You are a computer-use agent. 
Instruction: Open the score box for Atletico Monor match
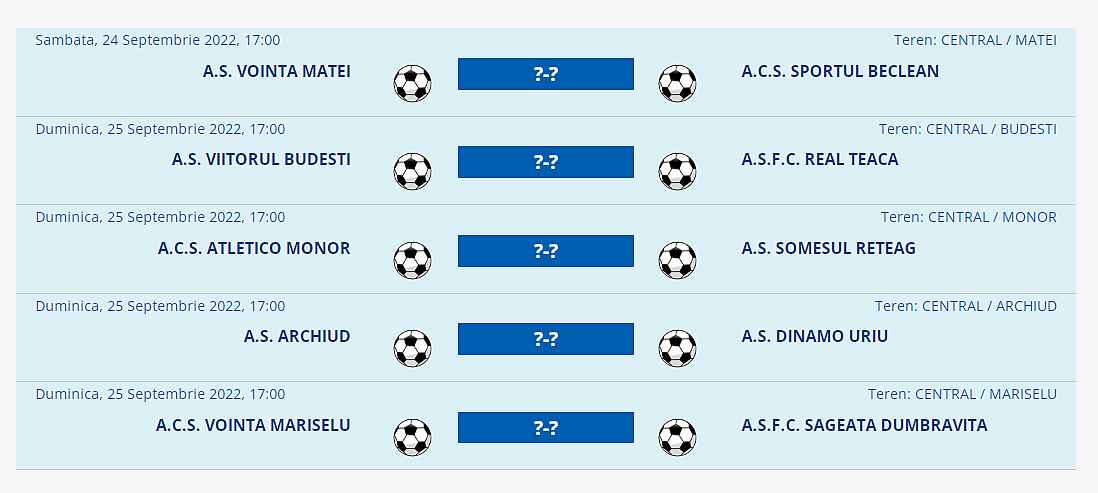click(545, 251)
